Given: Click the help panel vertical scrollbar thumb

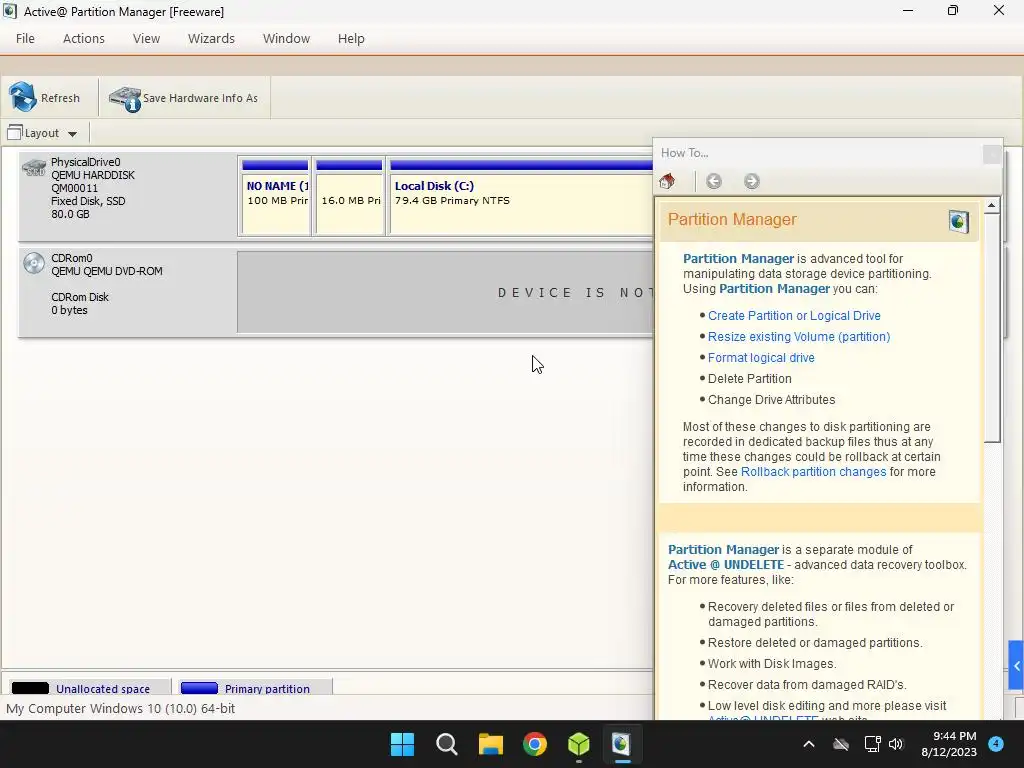Looking at the screenshot, I should tap(991, 328).
